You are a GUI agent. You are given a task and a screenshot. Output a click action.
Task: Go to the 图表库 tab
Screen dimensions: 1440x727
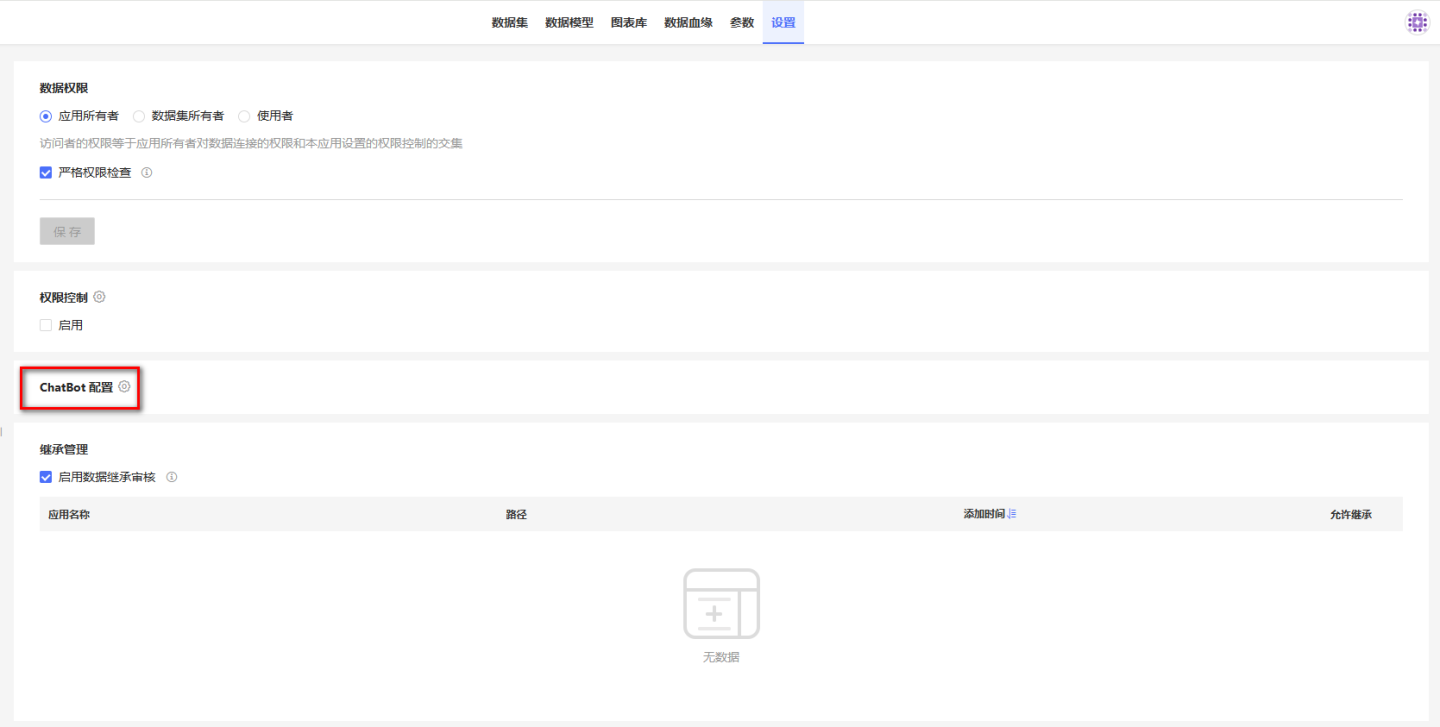click(x=629, y=22)
